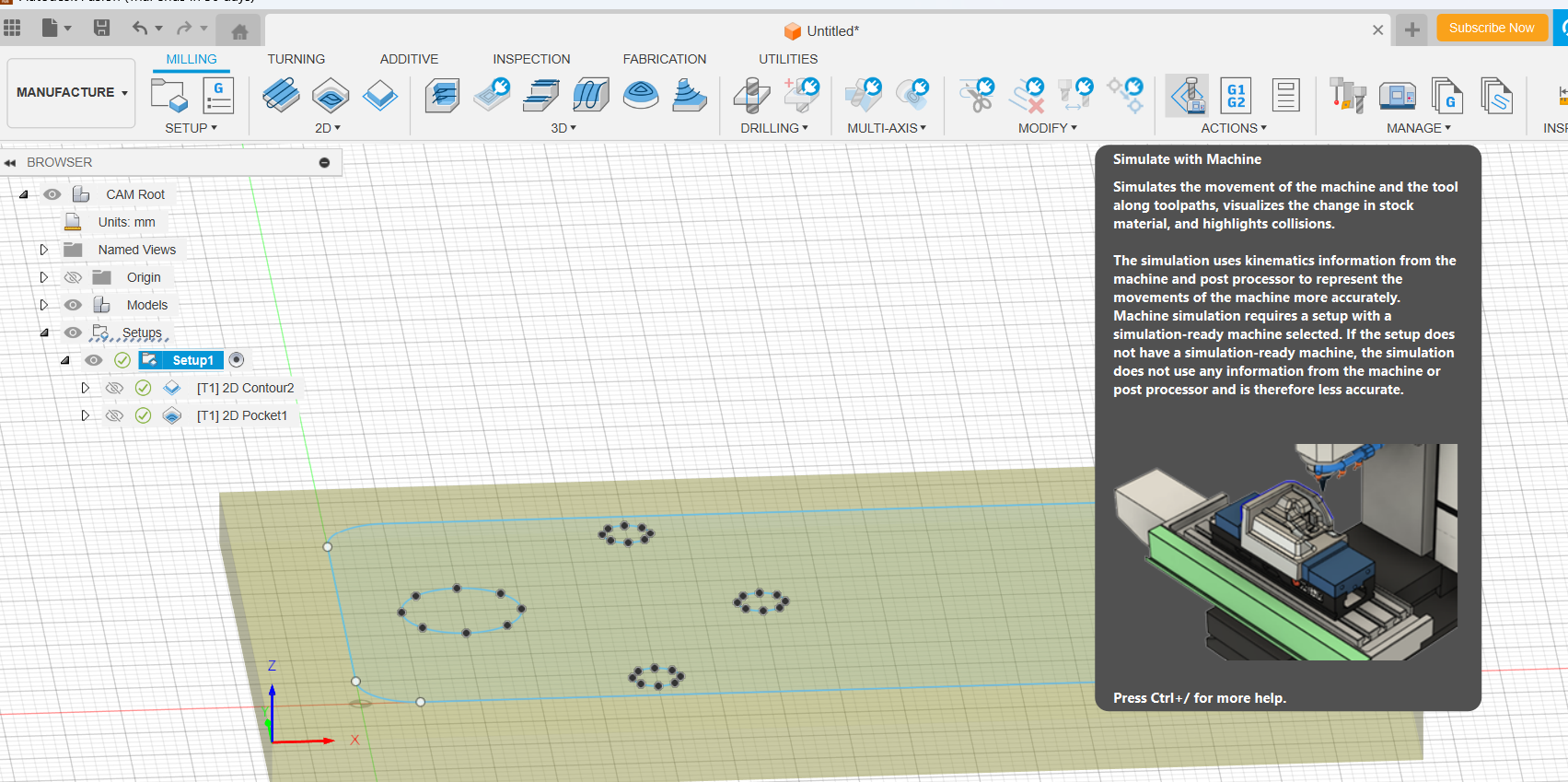Select the 2D Pocket1 operation

pyautogui.click(x=242, y=415)
